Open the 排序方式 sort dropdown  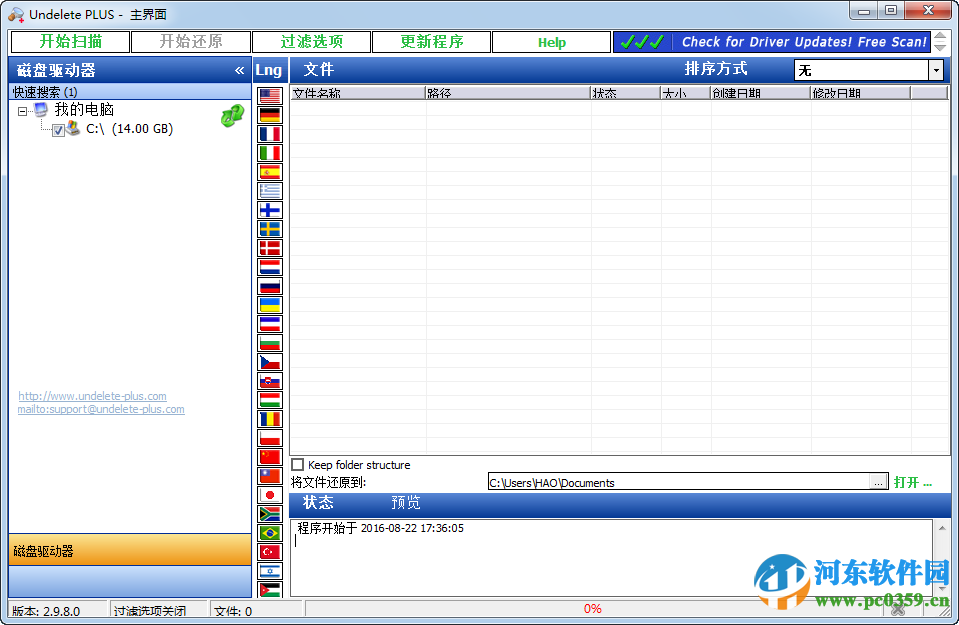(936, 69)
